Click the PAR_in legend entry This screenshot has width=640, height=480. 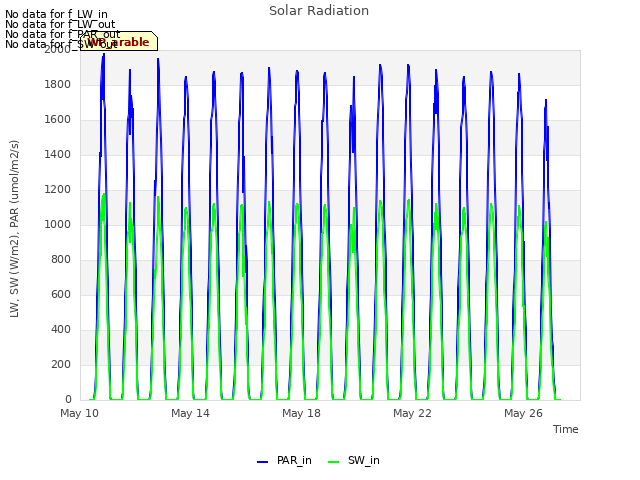pyautogui.click(x=284, y=460)
